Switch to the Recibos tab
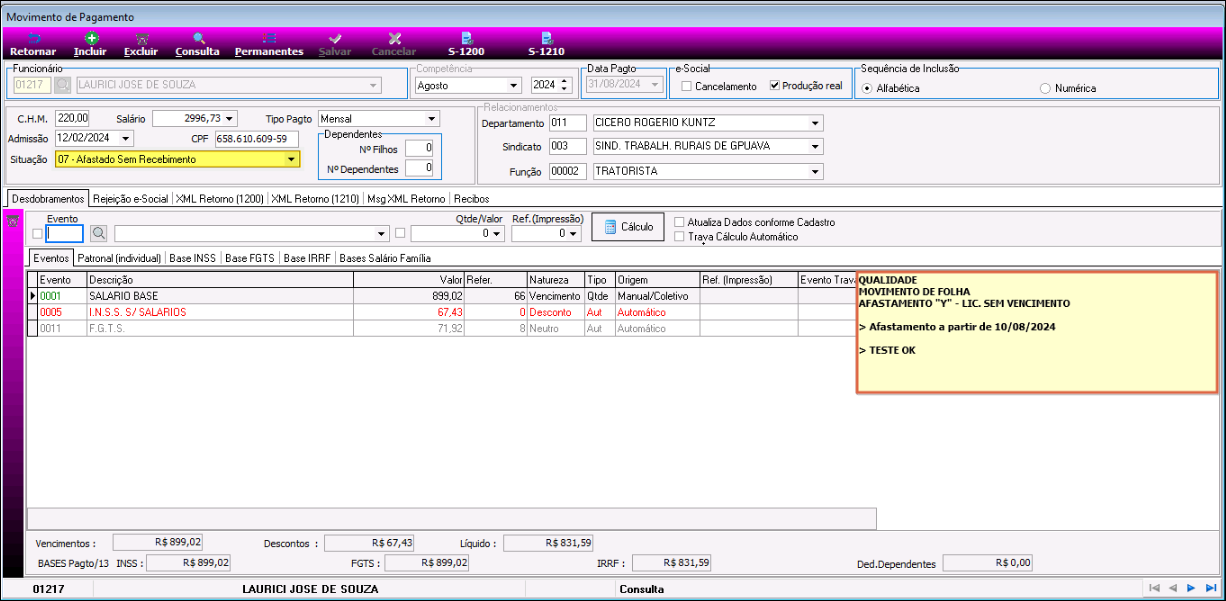The height and width of the screenshot is (601, 1226). [471, 199]
